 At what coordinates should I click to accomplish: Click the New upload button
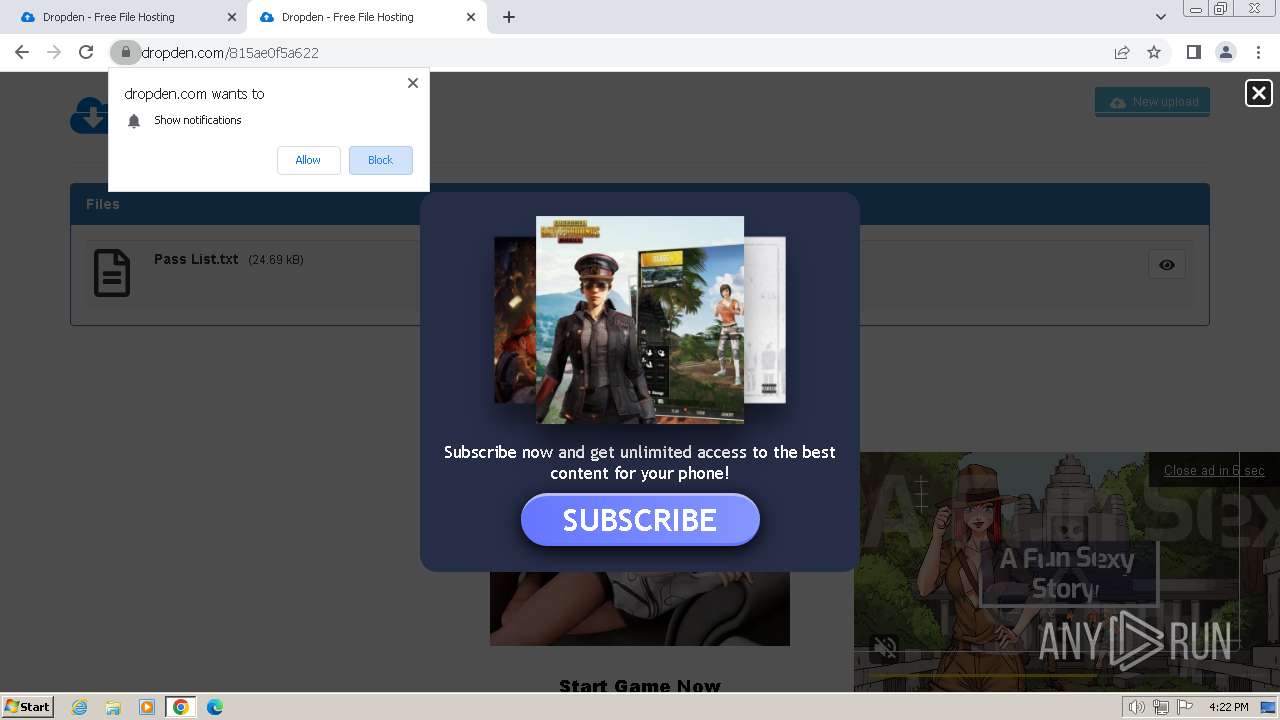[x=1152, y=101]
